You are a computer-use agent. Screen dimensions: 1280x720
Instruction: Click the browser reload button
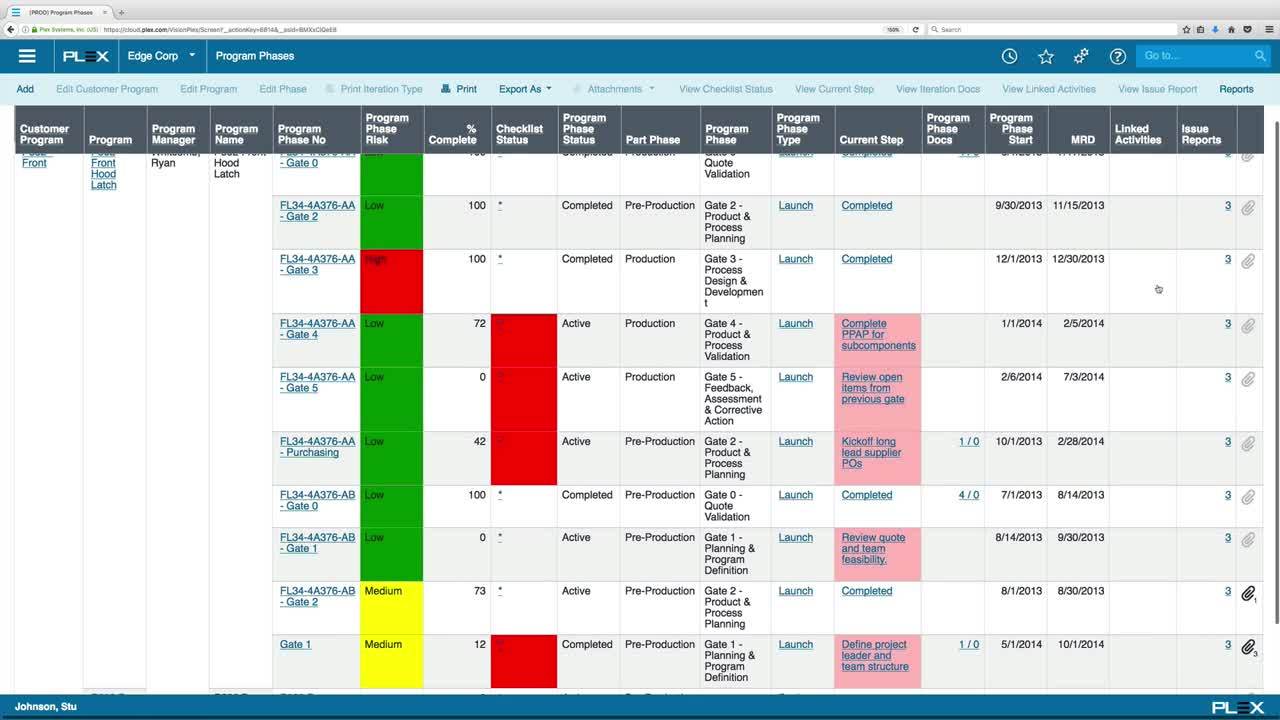[915, 29]
